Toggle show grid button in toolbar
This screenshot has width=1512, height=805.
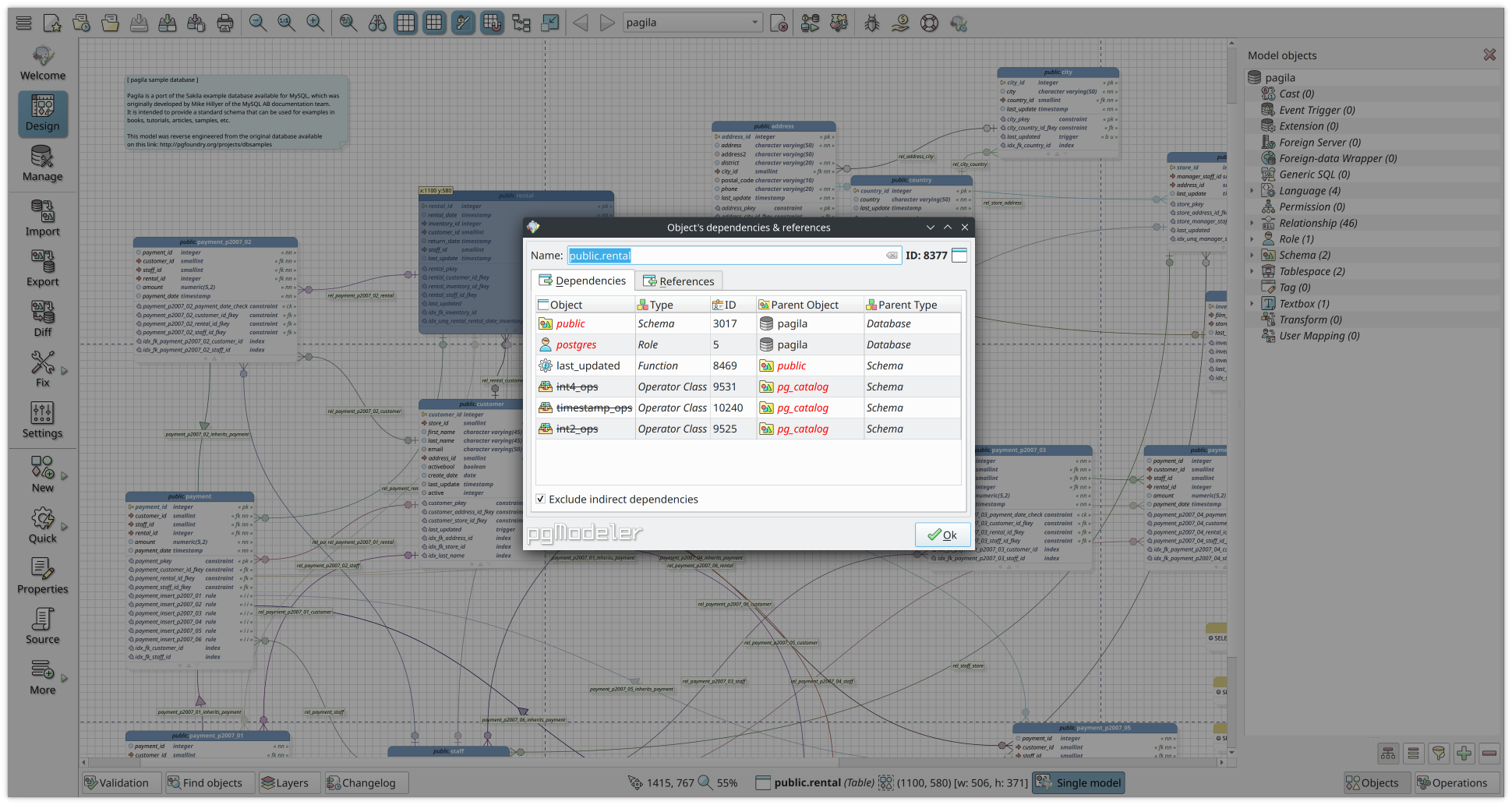pyautogui.click(x=405, y=23)
